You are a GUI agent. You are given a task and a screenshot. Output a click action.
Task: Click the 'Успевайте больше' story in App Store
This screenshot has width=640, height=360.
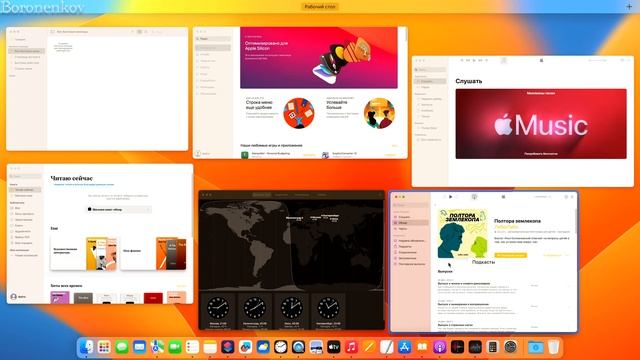[x=360, y=113]
